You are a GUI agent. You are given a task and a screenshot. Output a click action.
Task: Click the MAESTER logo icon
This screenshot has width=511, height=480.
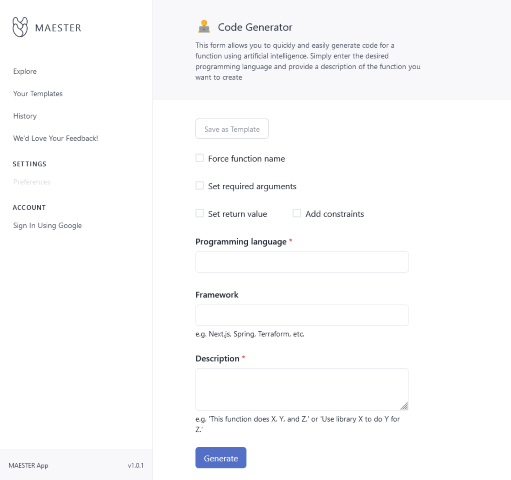[20, 27]
